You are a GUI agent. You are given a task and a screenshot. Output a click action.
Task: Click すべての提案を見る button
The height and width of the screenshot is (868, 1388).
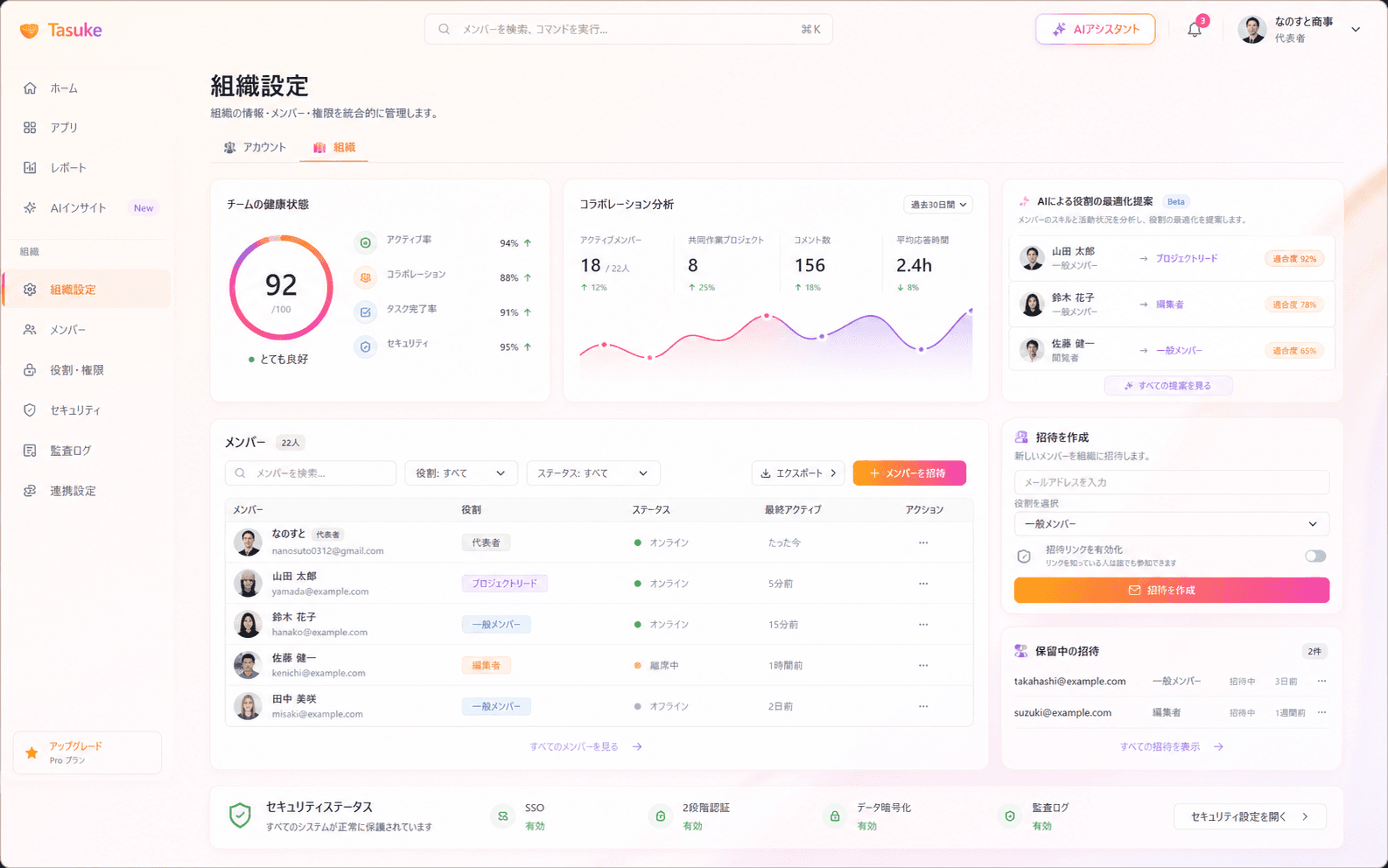coord(1168,386)
